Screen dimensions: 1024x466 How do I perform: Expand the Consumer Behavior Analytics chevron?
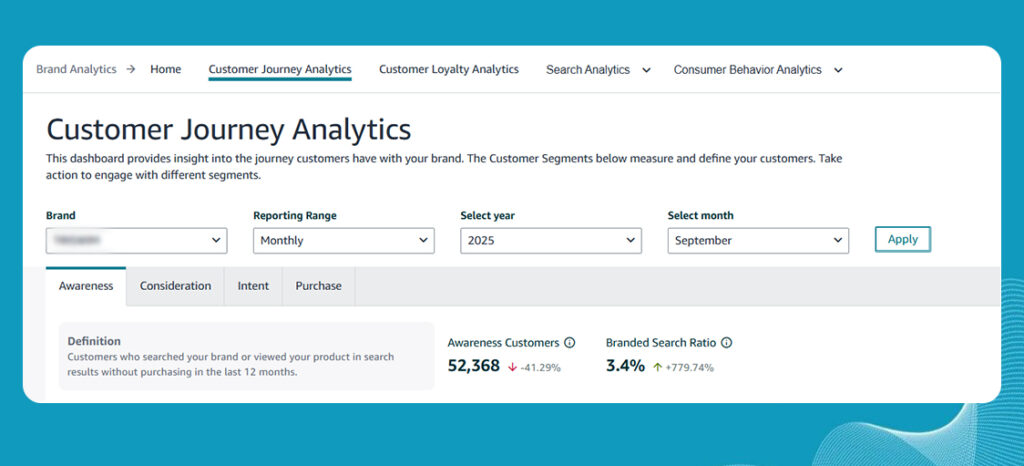pos(838,70)
